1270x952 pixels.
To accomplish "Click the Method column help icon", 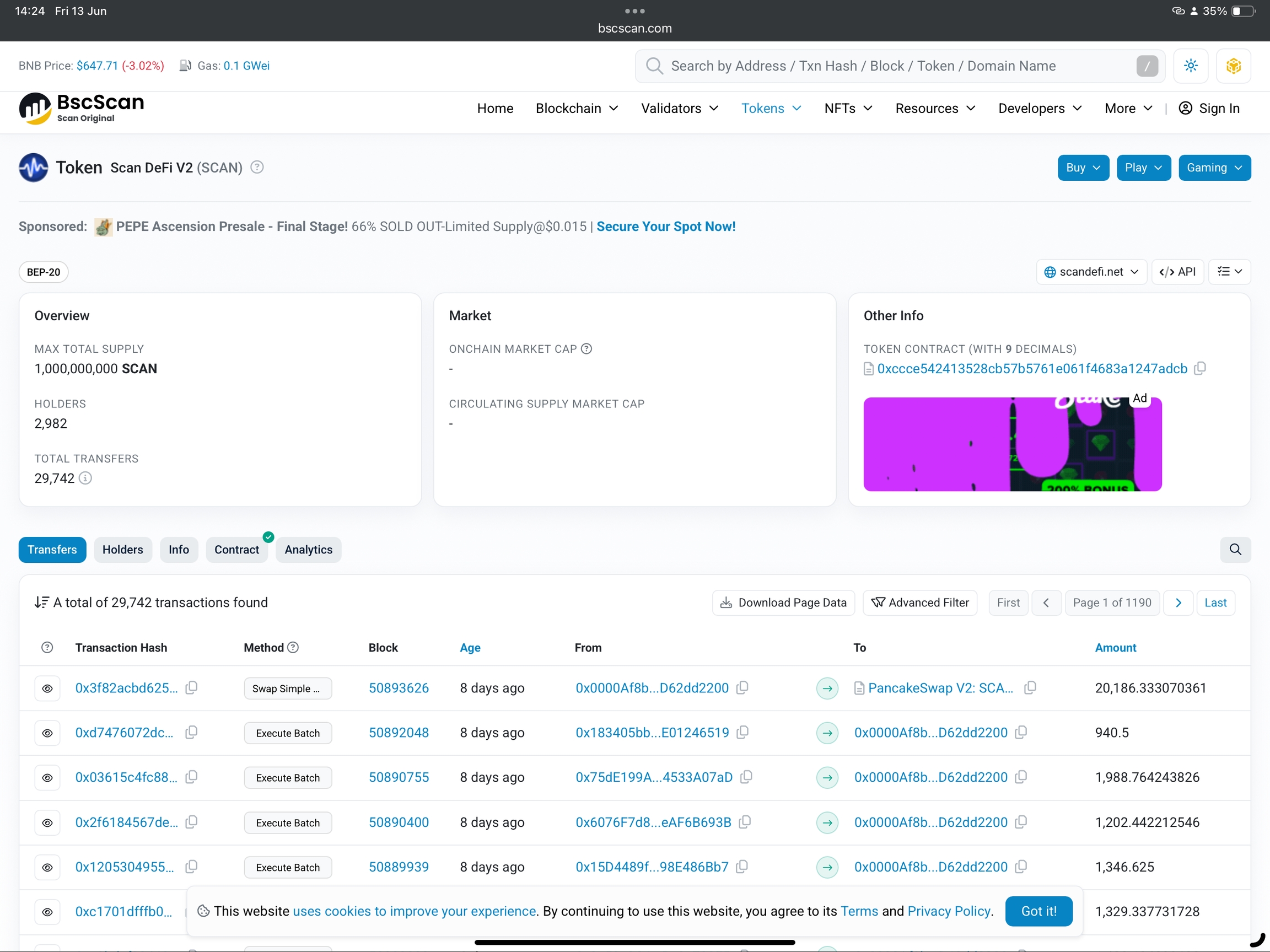I will point(293,647).
